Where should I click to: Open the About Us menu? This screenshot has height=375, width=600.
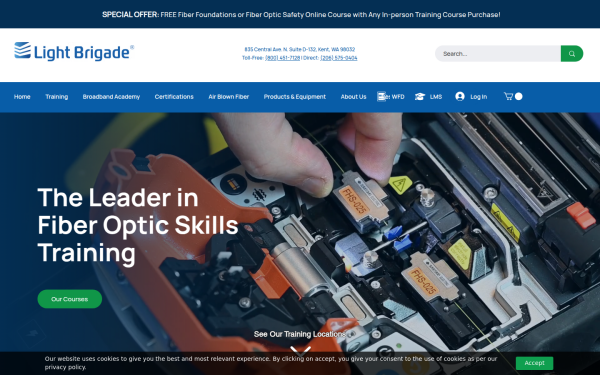354,97
